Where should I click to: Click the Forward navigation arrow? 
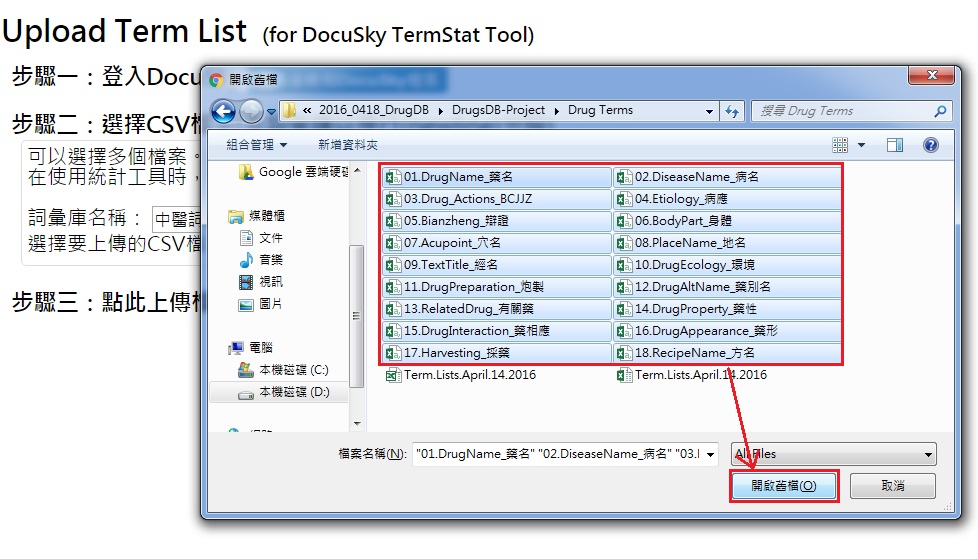pyautogui.click(x=251, y=112)
